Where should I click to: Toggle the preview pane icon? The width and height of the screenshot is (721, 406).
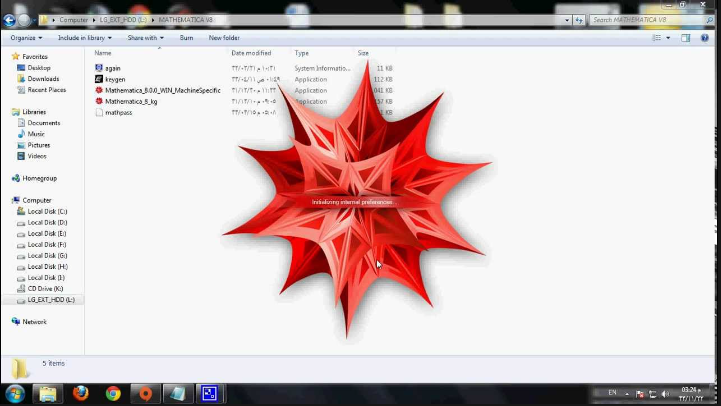point(686,38)
